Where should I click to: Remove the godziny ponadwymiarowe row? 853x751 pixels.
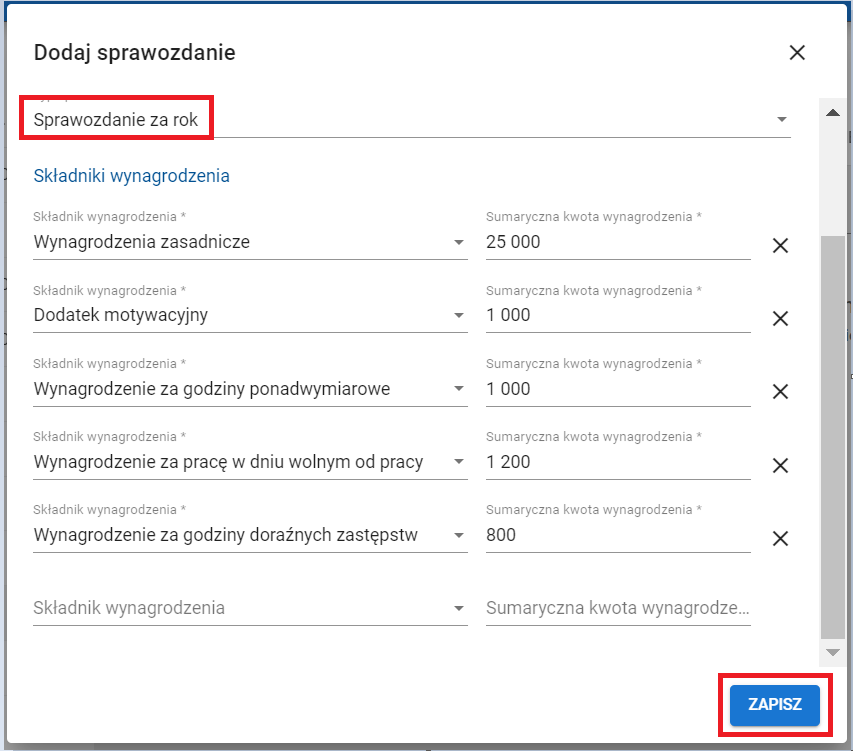tap(781, 392)
